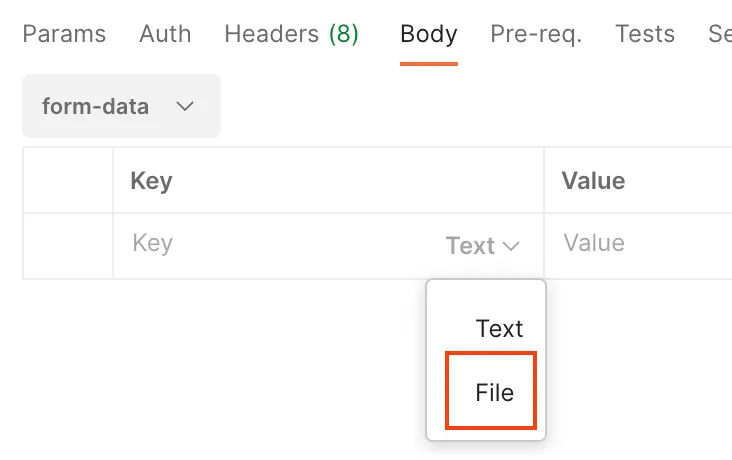
Task: Switch to the Tests tab
Action: tap(645, 34)
